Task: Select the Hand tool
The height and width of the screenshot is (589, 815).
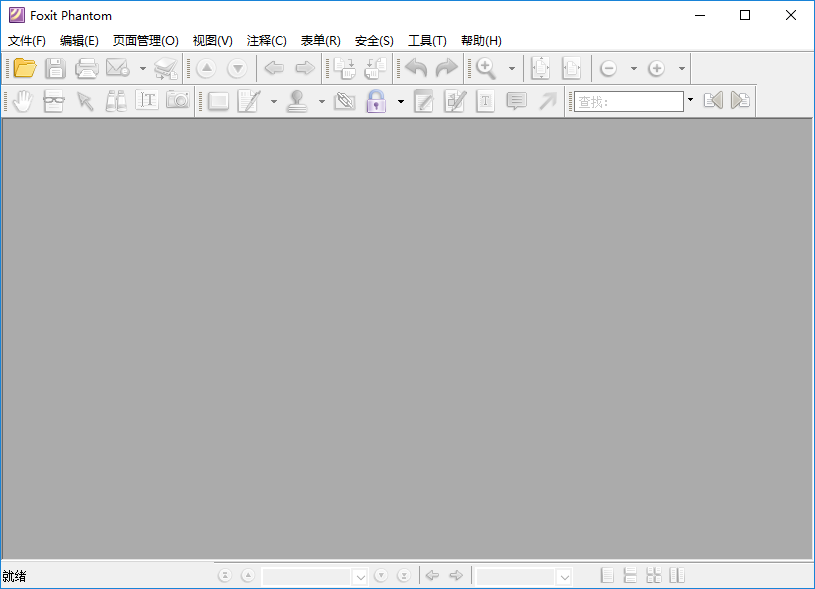Action: pyautogui.click(x=21, y=100)
